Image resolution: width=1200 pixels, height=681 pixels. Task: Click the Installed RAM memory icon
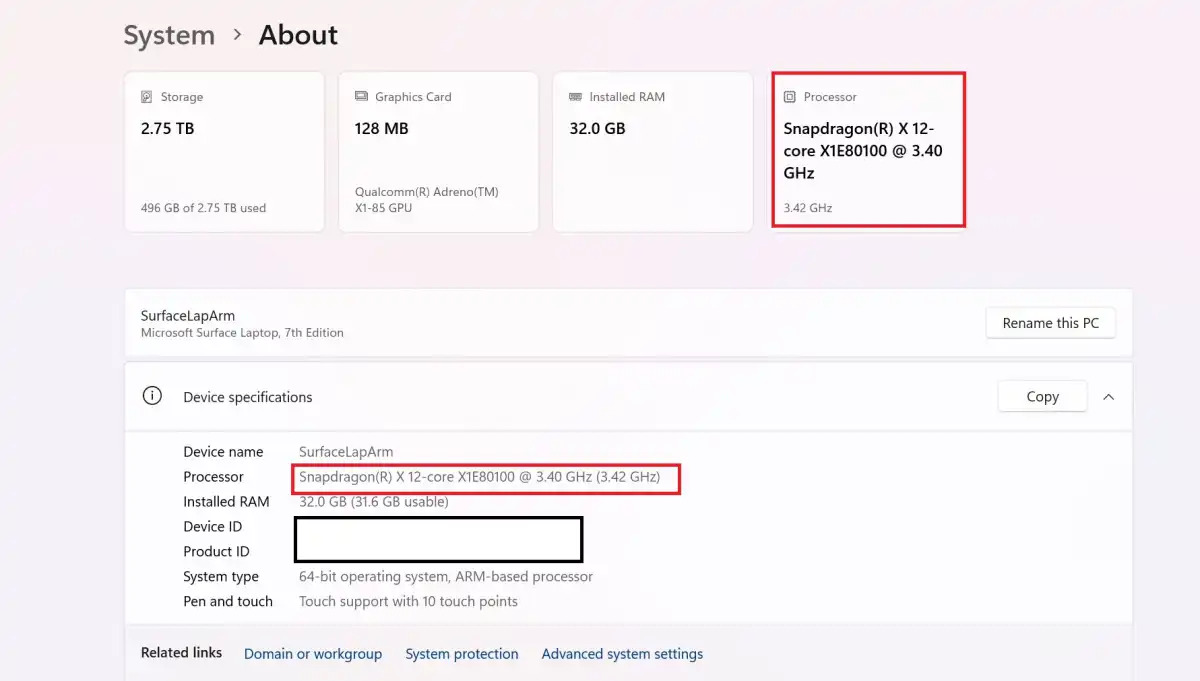click(x=576, y=97)
